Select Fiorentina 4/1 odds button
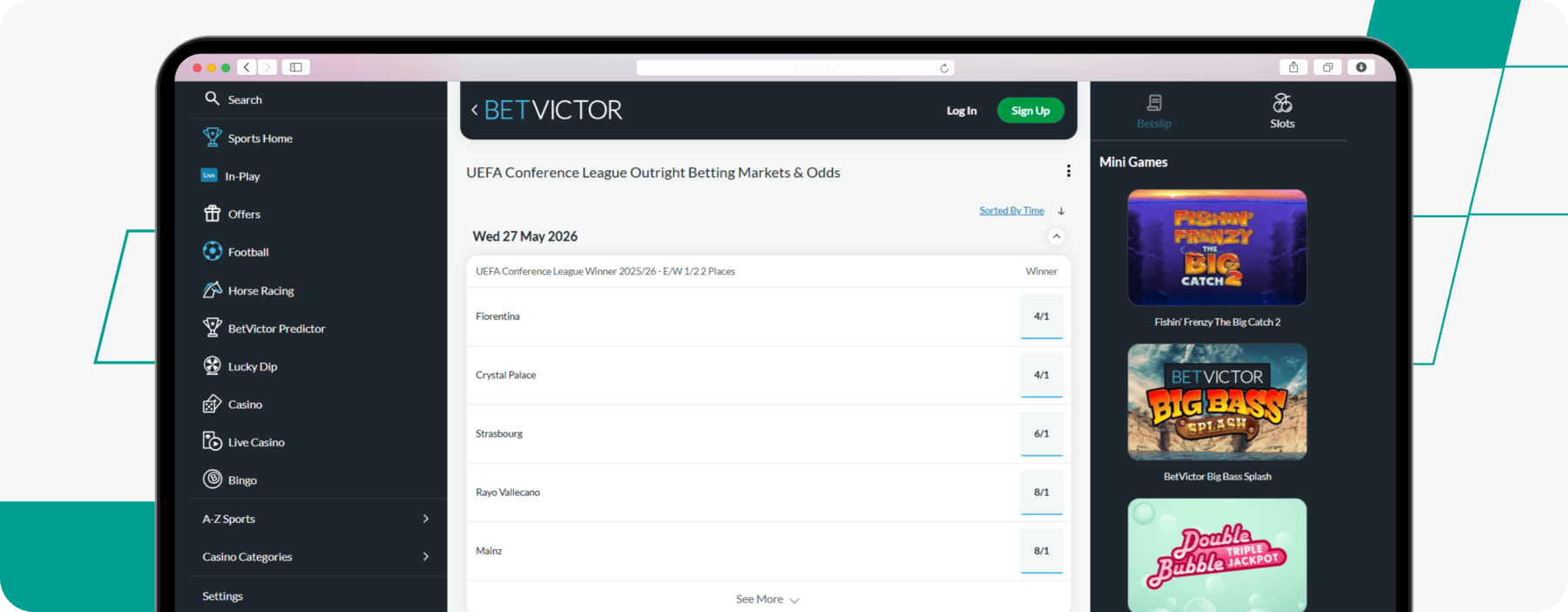Screen dimensions: 1568x612 click(1041, 316)
